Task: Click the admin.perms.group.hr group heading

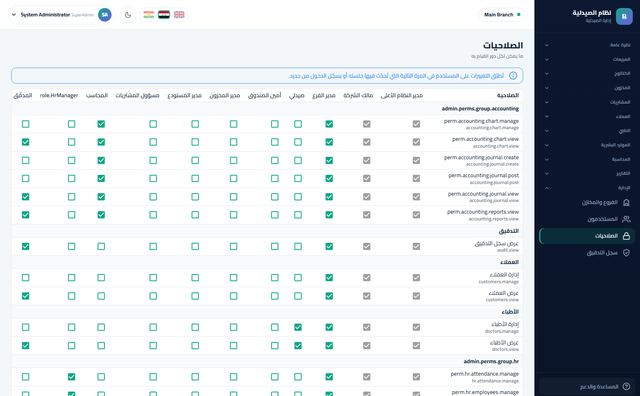Action: [491, 361]
